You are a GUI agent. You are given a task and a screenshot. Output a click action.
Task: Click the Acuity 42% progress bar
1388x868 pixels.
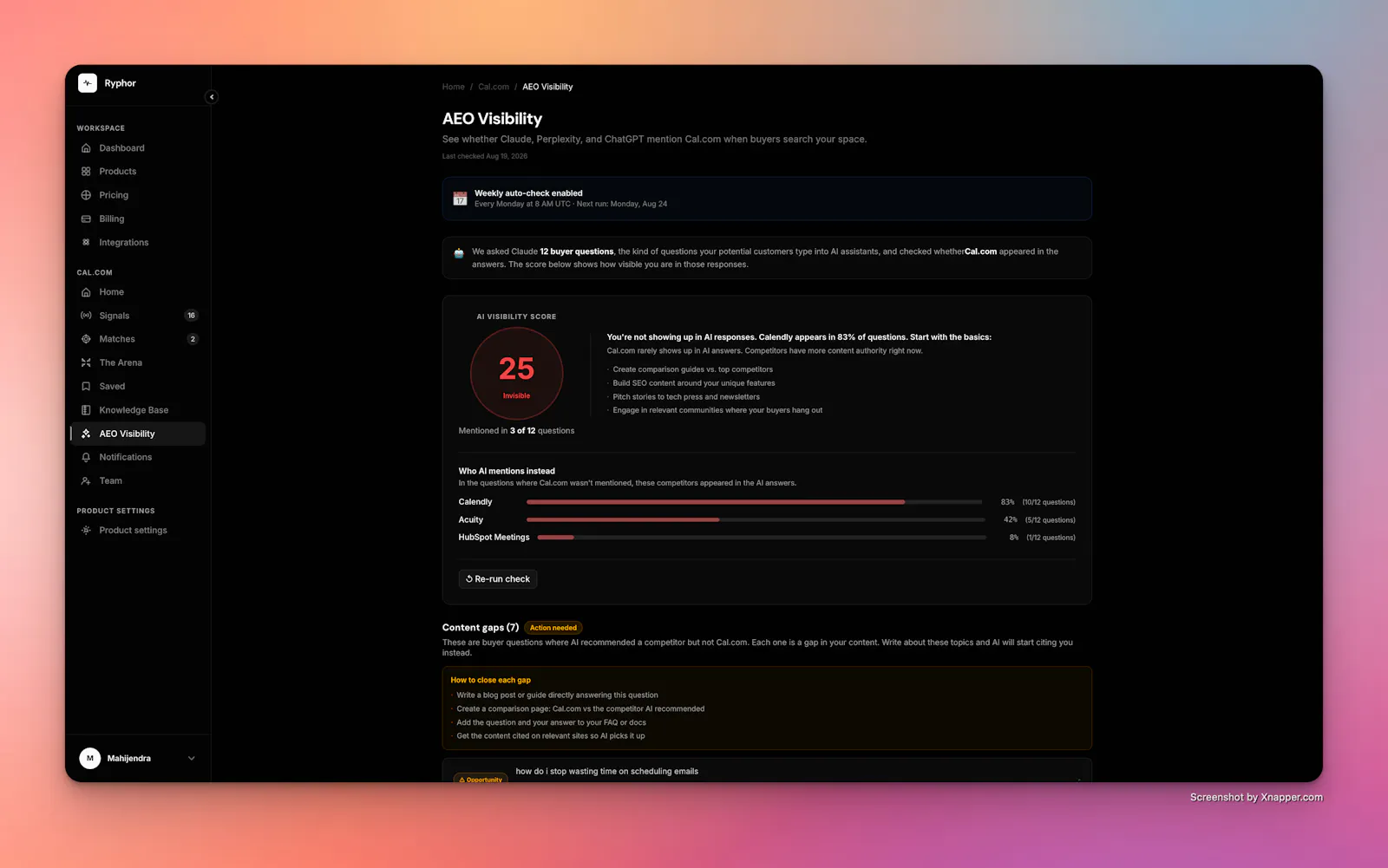756,519
